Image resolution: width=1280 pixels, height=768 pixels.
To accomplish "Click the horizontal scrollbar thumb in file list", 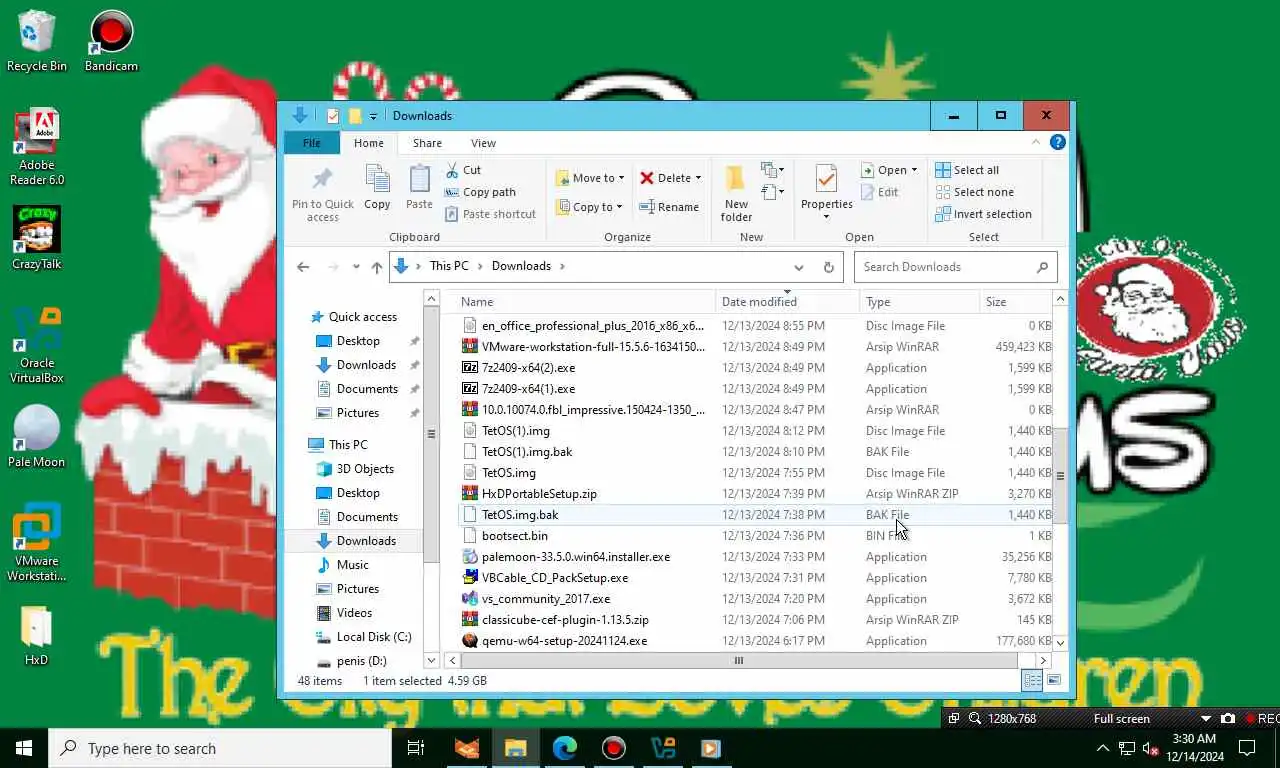I will click(x=739, y=660).
